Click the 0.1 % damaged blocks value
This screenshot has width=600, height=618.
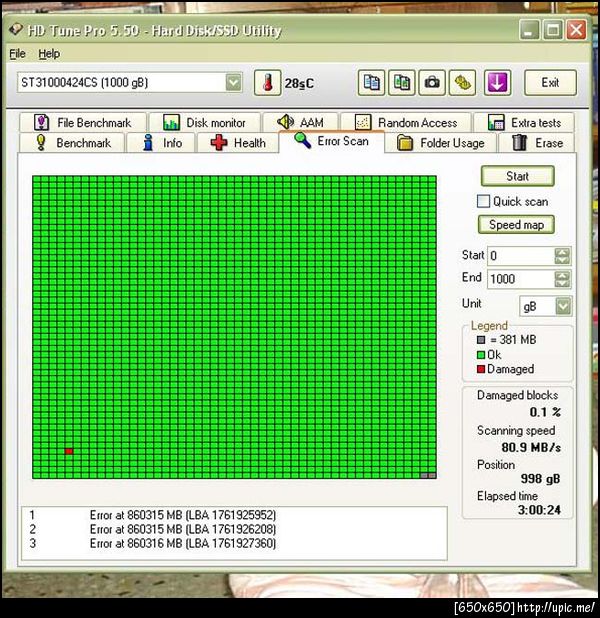[x=545, y=412]
